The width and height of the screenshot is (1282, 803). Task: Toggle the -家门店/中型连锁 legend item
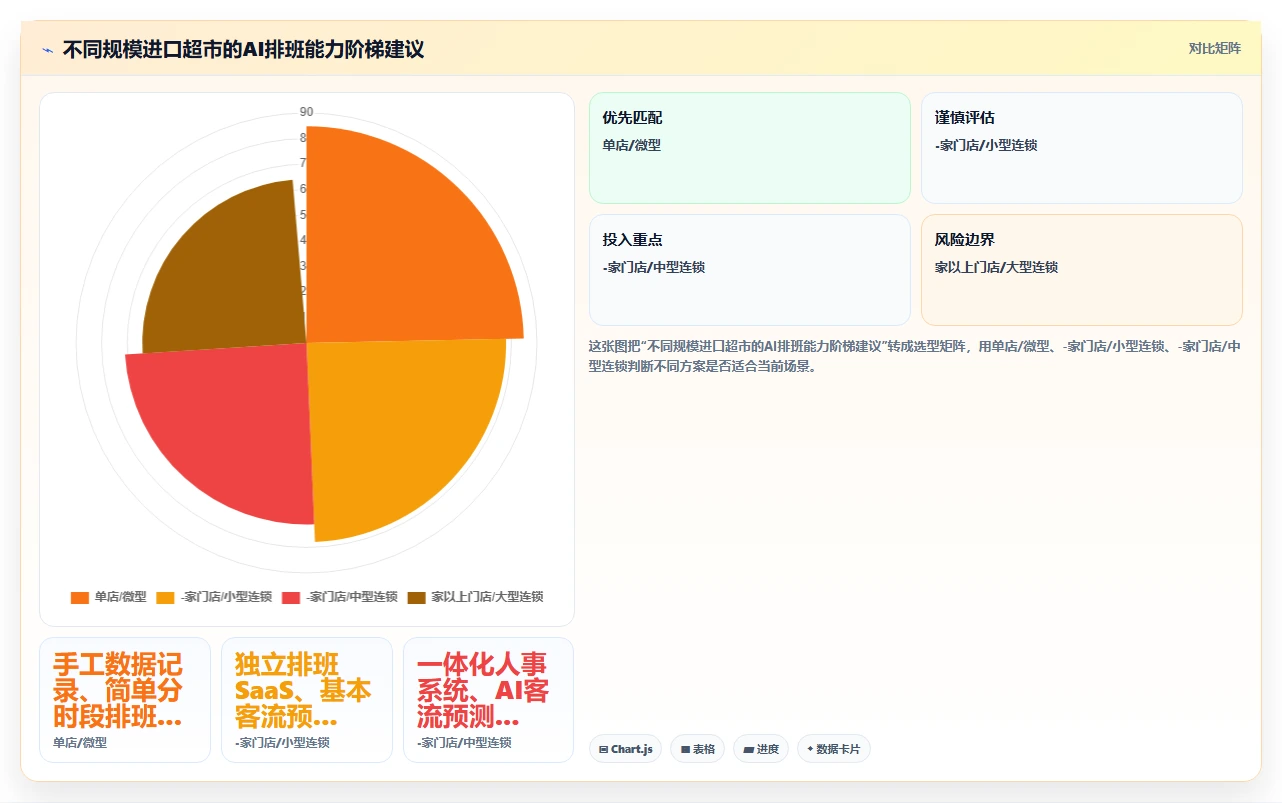click(340, 597)
